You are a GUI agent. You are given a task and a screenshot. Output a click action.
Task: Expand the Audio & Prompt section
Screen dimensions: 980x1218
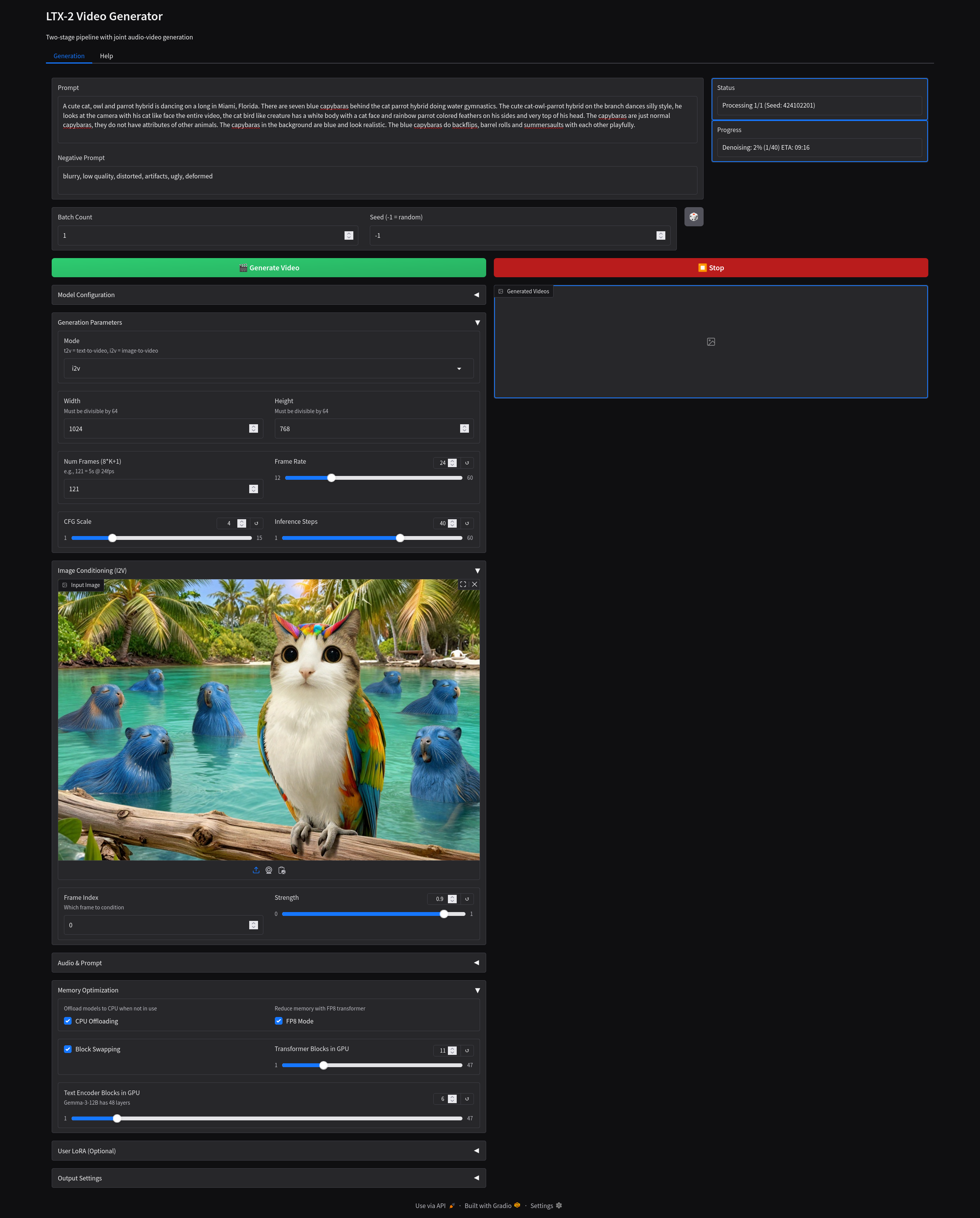pos(268,963)
